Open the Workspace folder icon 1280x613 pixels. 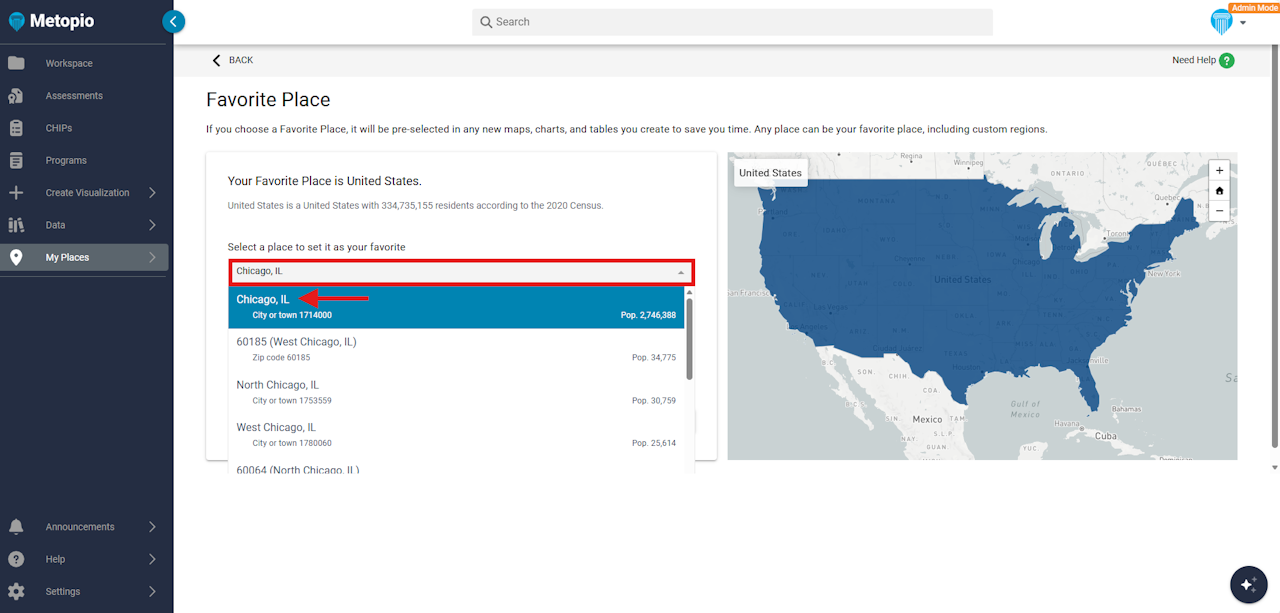pyautogui.click(x=16, y=63)
